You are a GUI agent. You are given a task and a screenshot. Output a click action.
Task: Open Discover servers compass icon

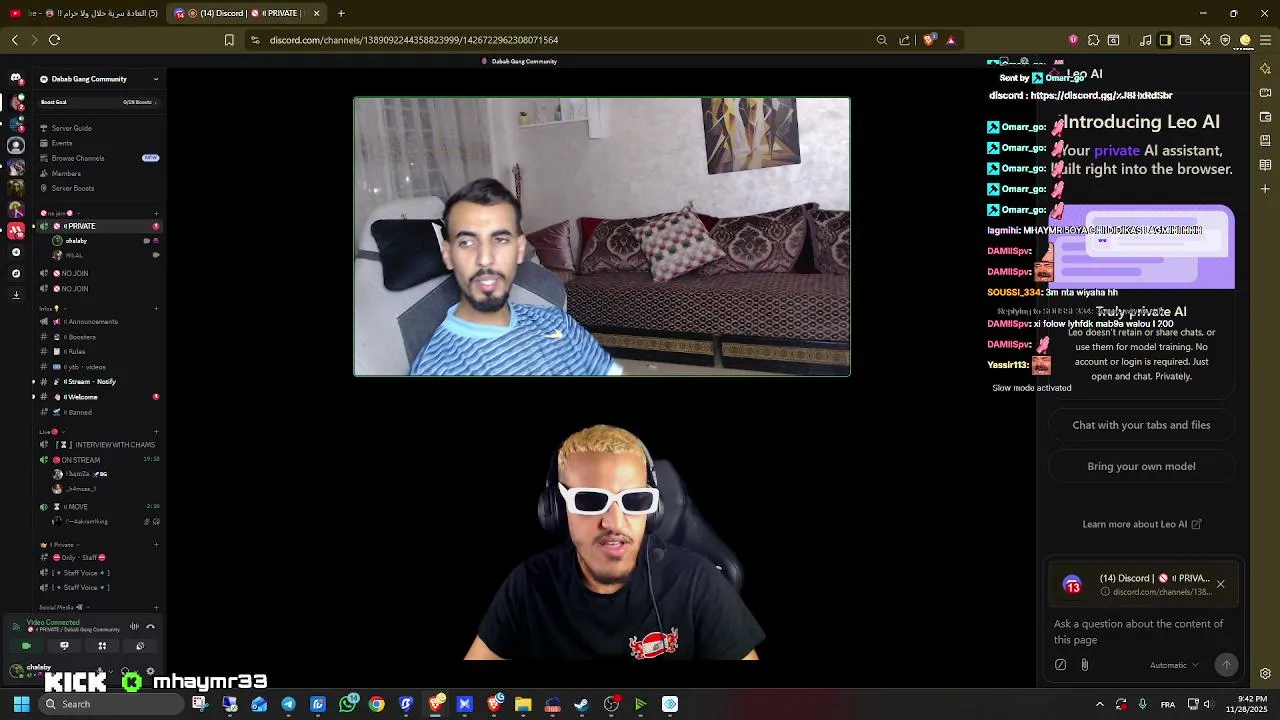point(16,273)
